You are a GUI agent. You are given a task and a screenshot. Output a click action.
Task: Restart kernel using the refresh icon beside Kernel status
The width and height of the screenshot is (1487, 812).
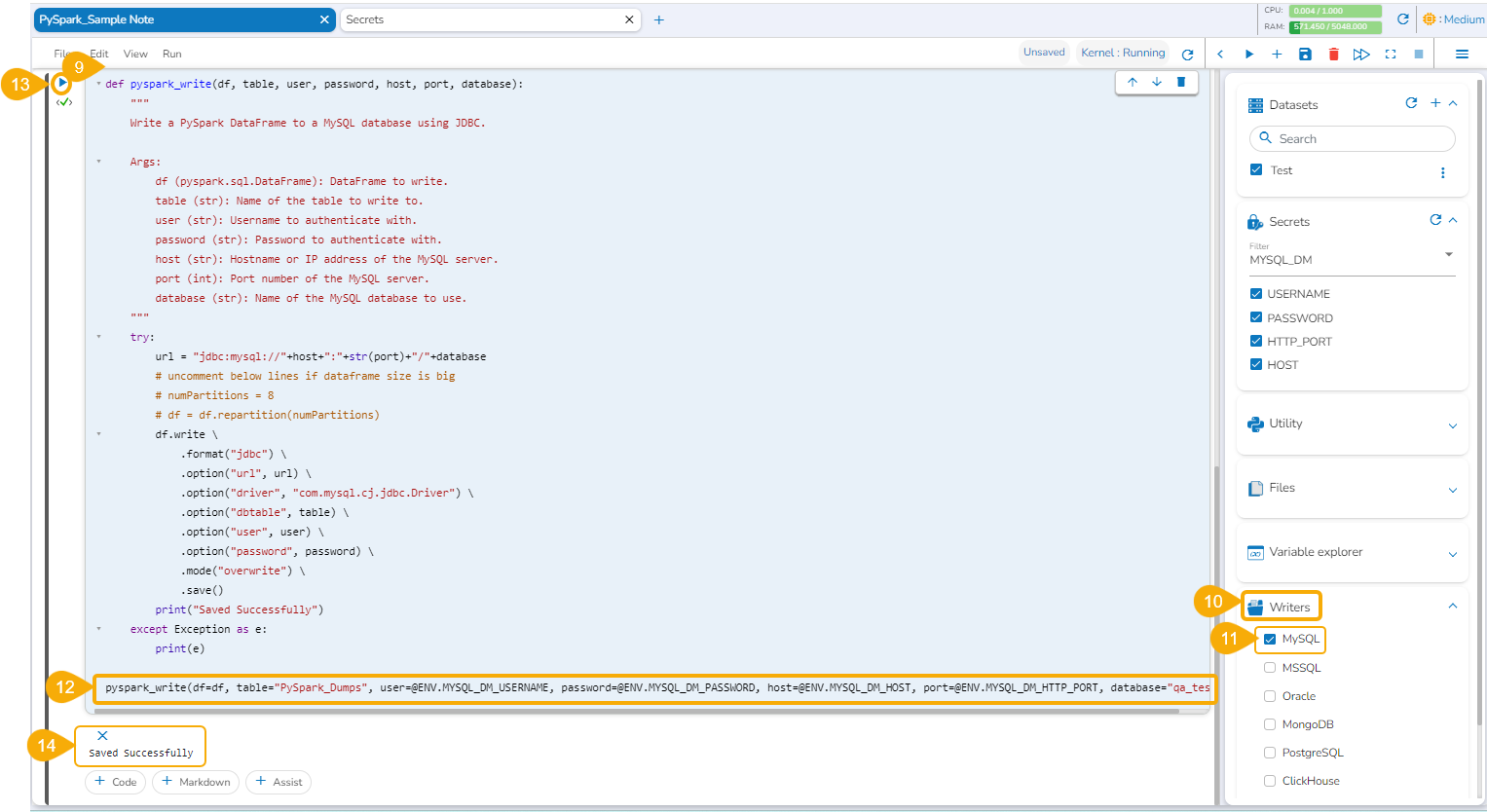tap(1187, 55)
